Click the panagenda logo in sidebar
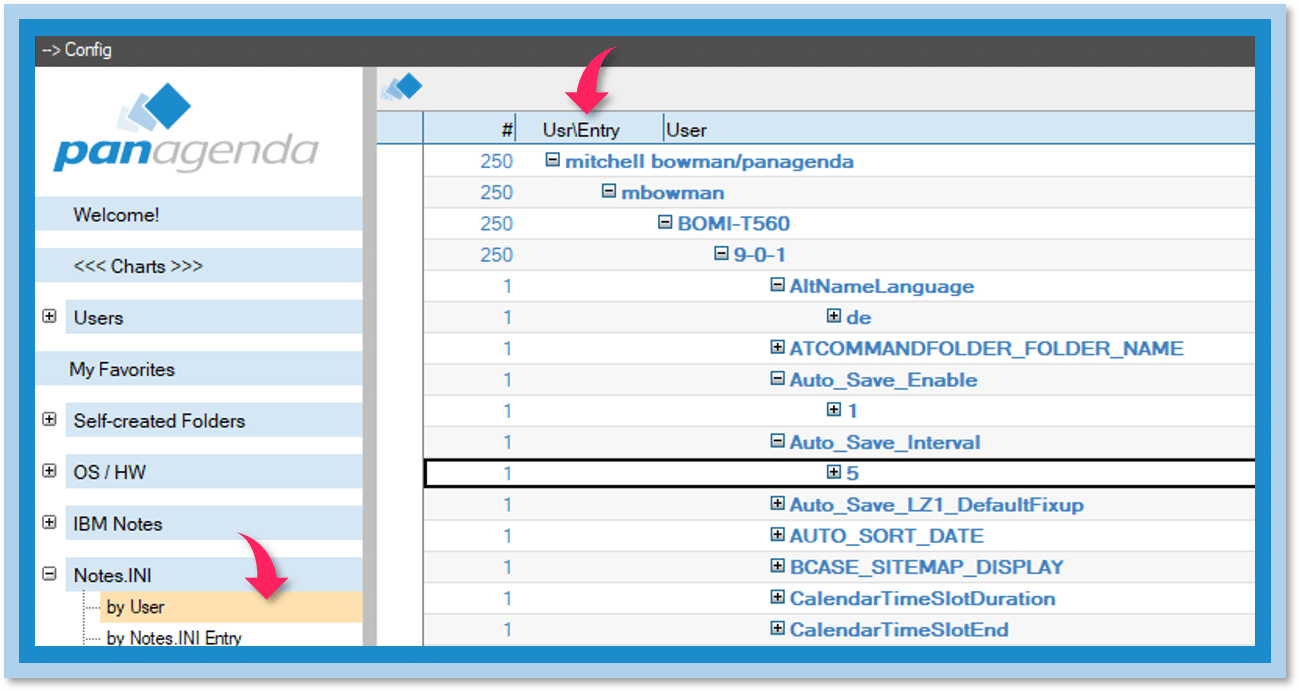This screenshot has width=1299, height=691. 185,131
